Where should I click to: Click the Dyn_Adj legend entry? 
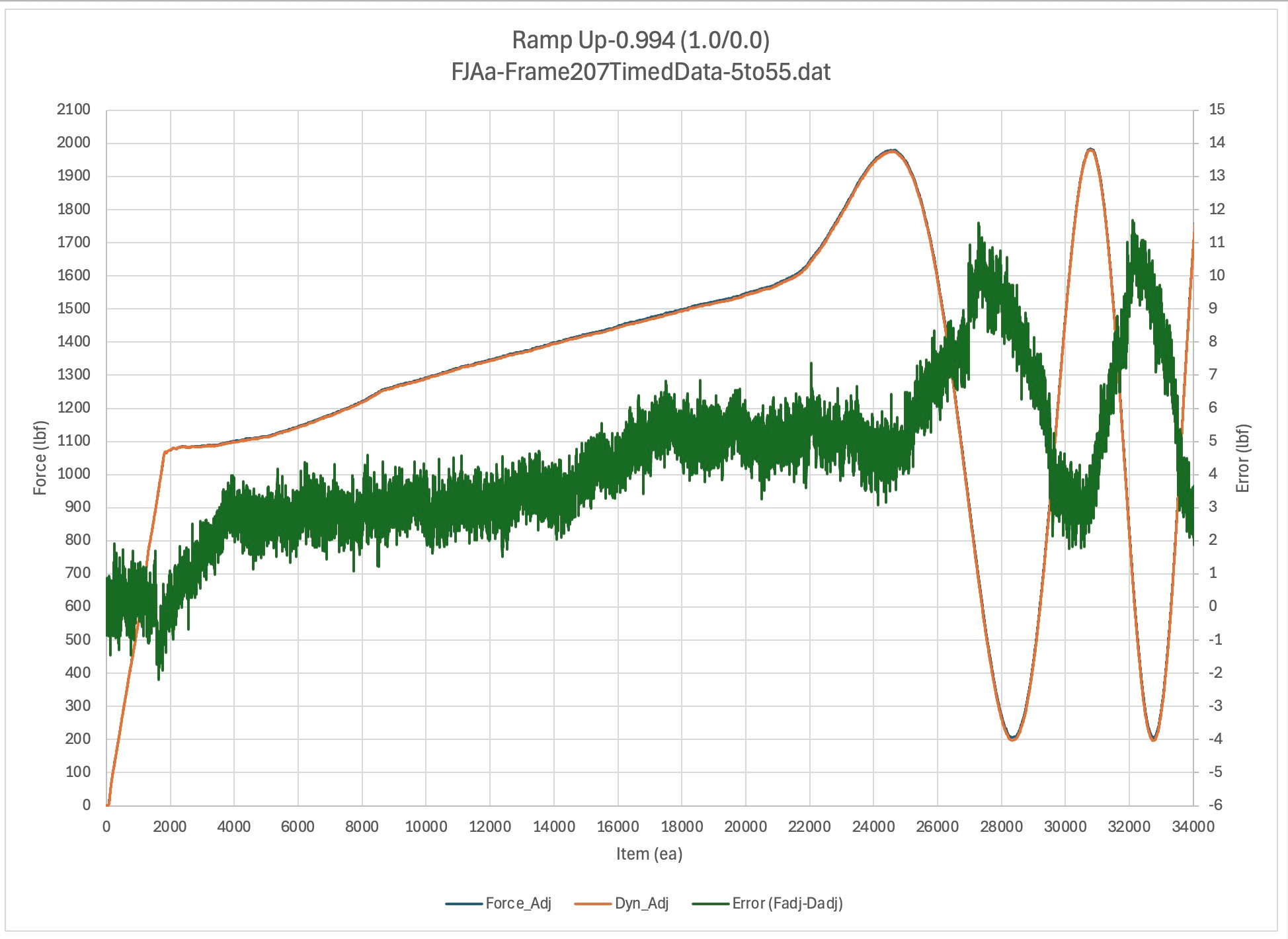click(x=641, y=903)
